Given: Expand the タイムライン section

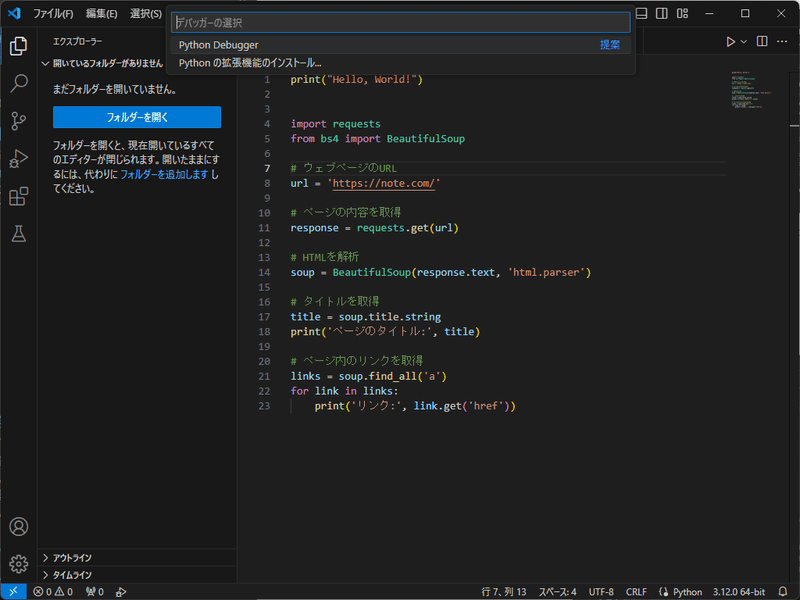Looking at the screenshot, I should pos(137,575).
